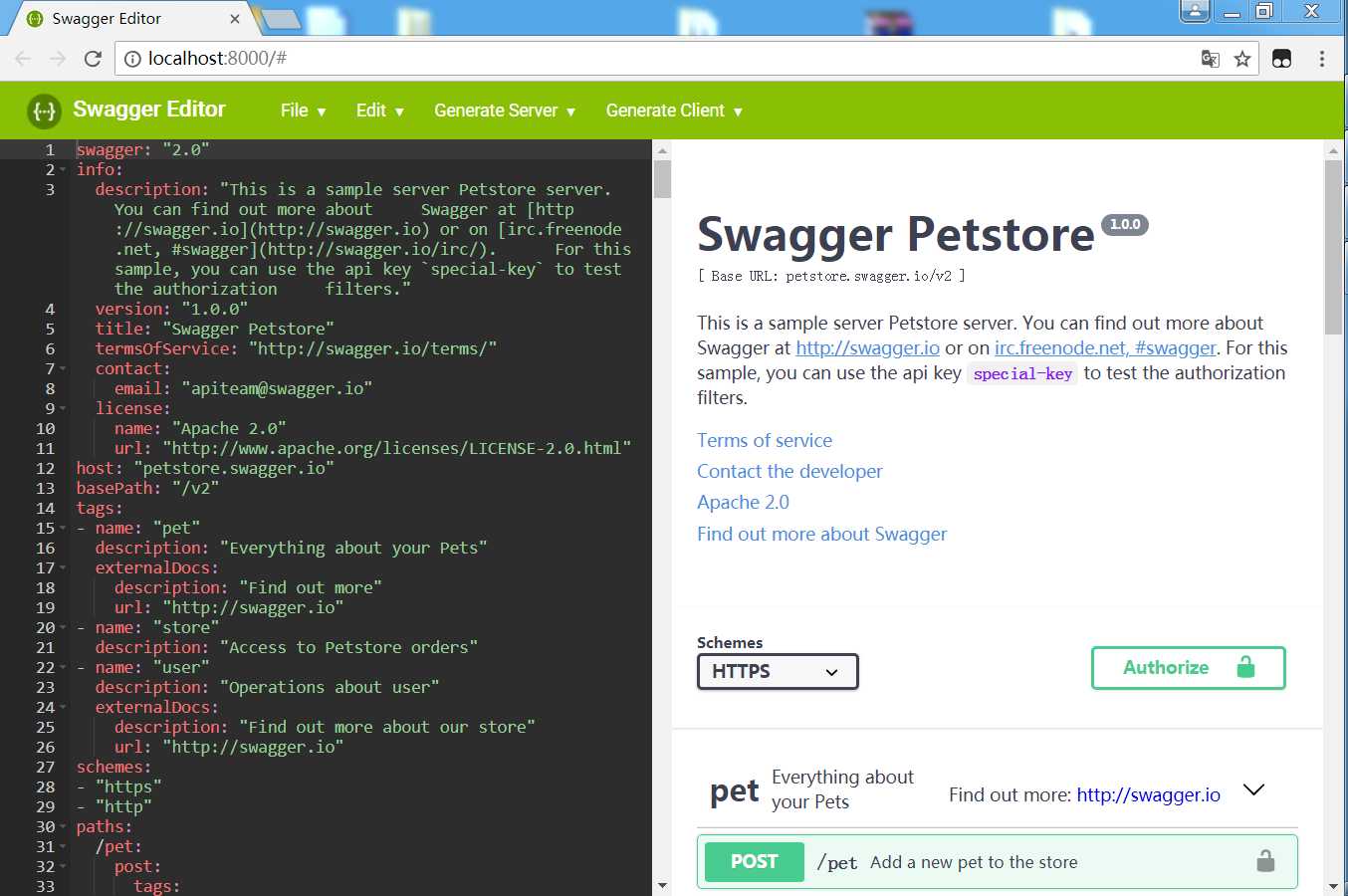This screenshot has height=896, width=1348.
Task: Fold the info block on line 2
Action: tap(63, 169)
